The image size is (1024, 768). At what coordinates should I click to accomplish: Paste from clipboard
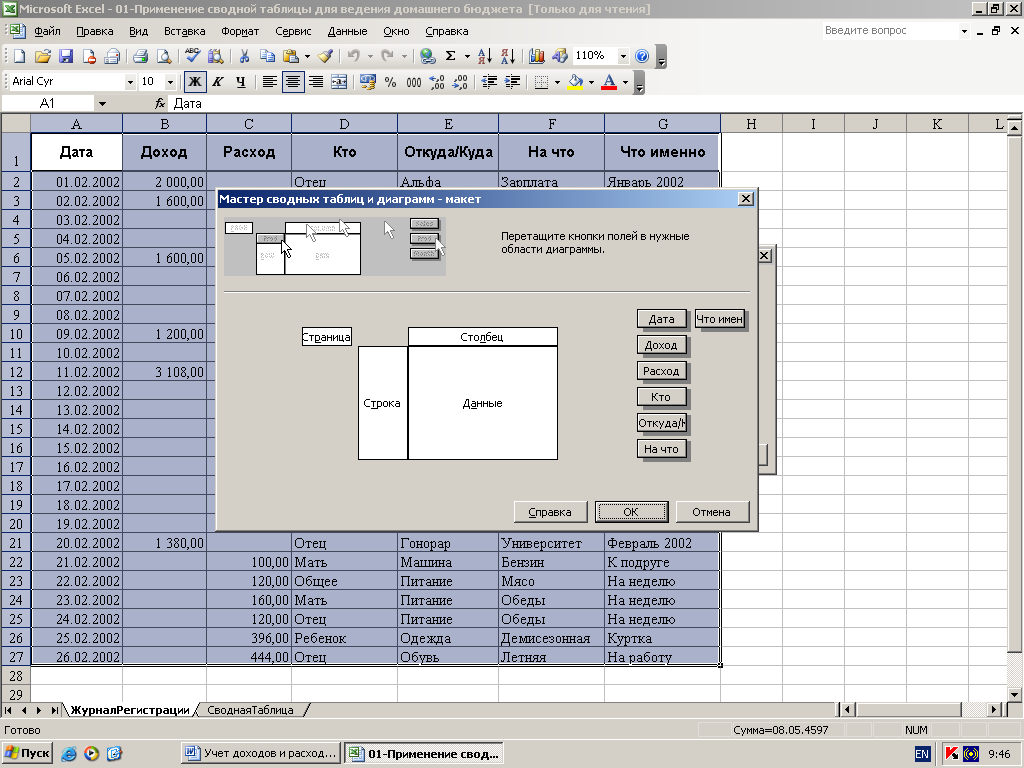pos(291,56)
